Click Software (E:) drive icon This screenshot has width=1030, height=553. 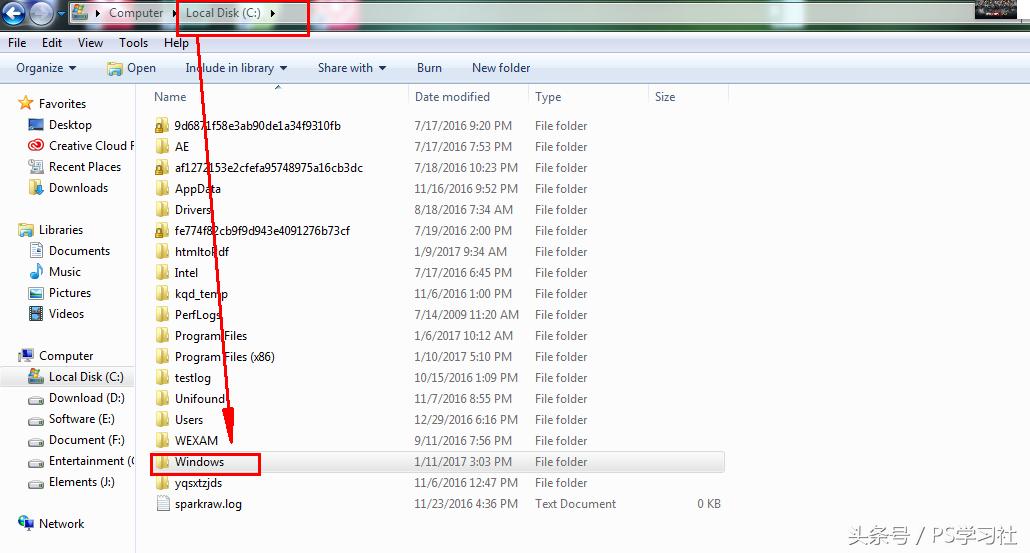pyautogui.click(x=35, y=420)
